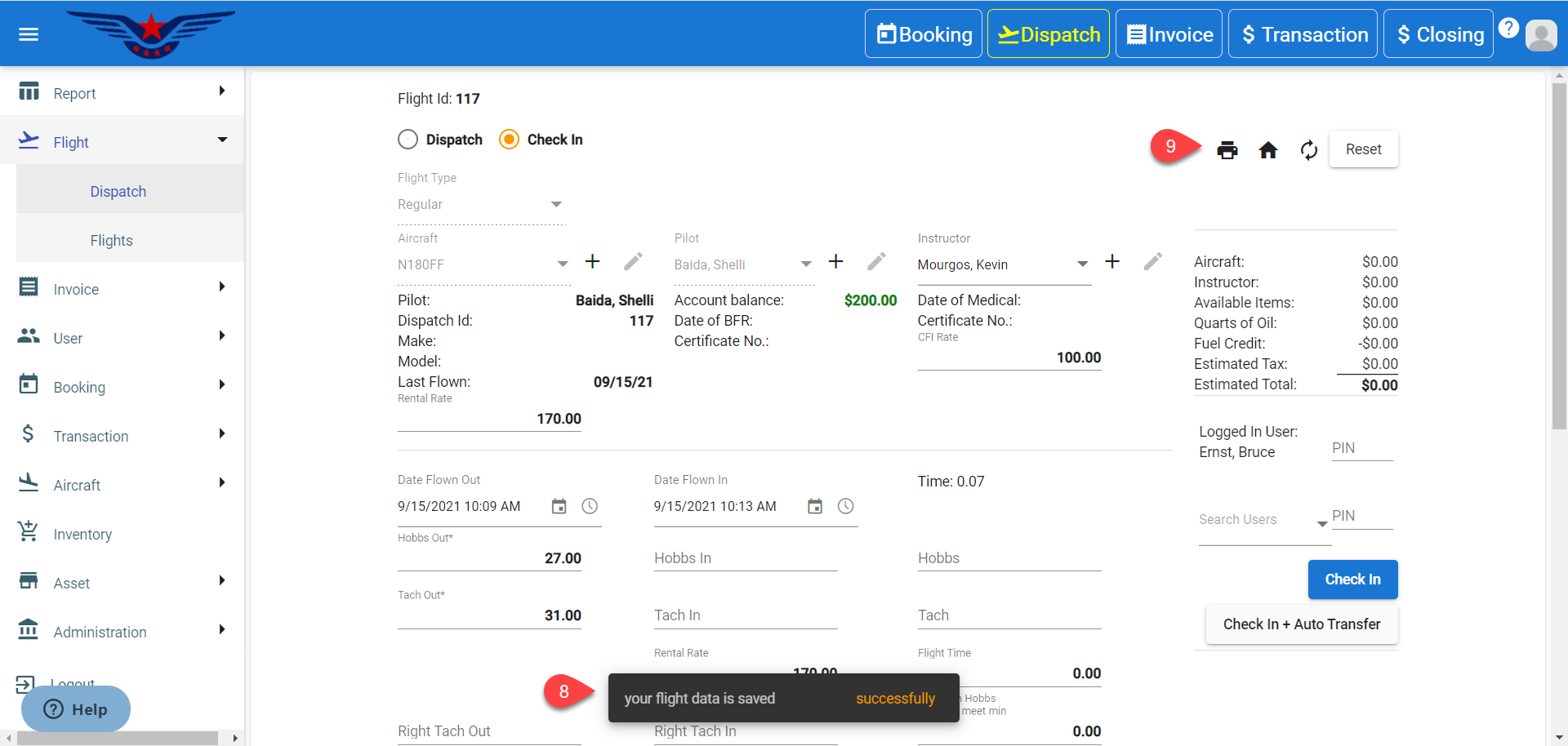1568x746 pixels.
Task: Select the Dispatch radio button
Action: [408, 140]
